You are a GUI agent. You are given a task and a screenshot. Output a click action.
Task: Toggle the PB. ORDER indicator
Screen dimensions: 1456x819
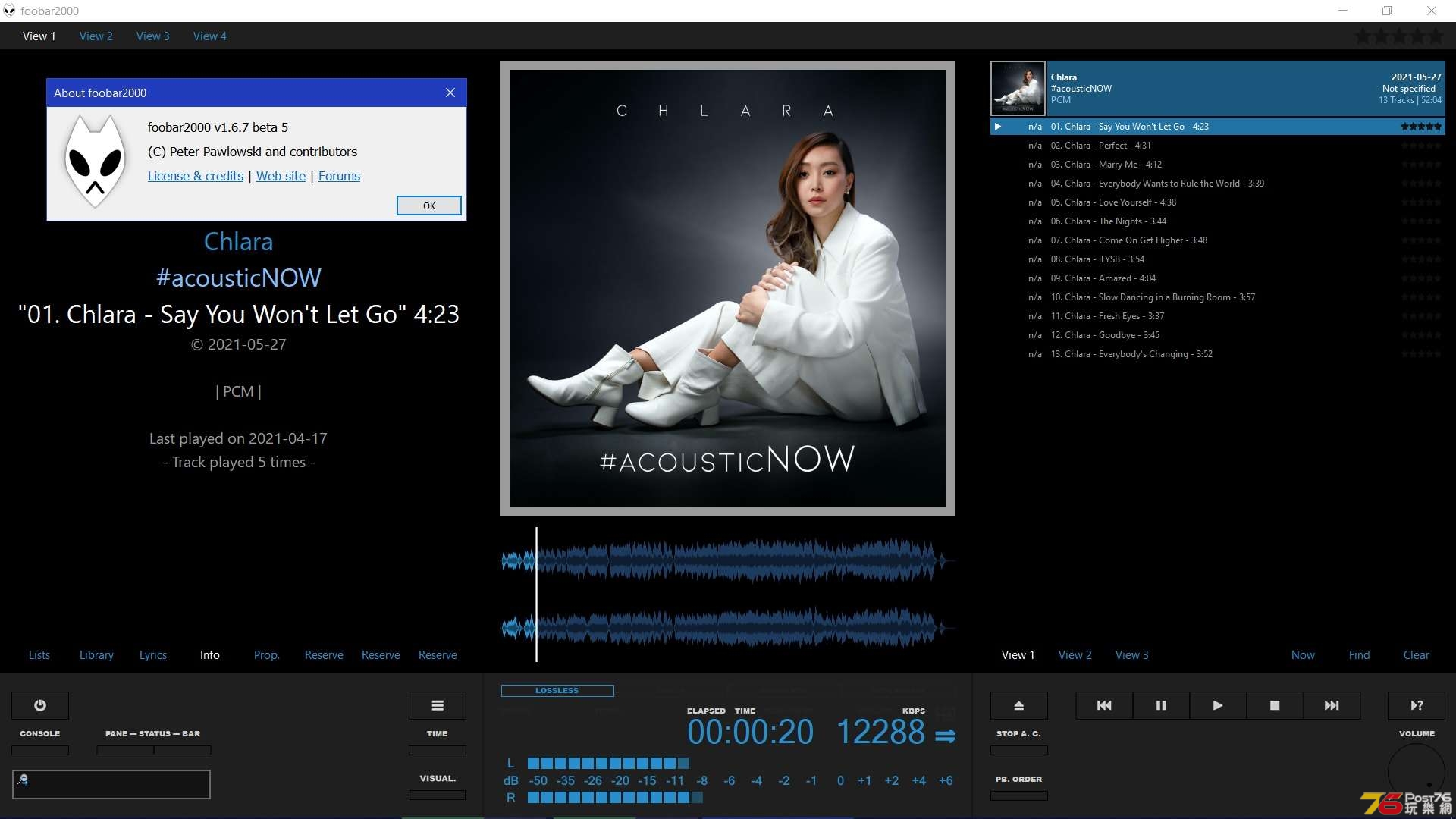tap(1019, 795)
